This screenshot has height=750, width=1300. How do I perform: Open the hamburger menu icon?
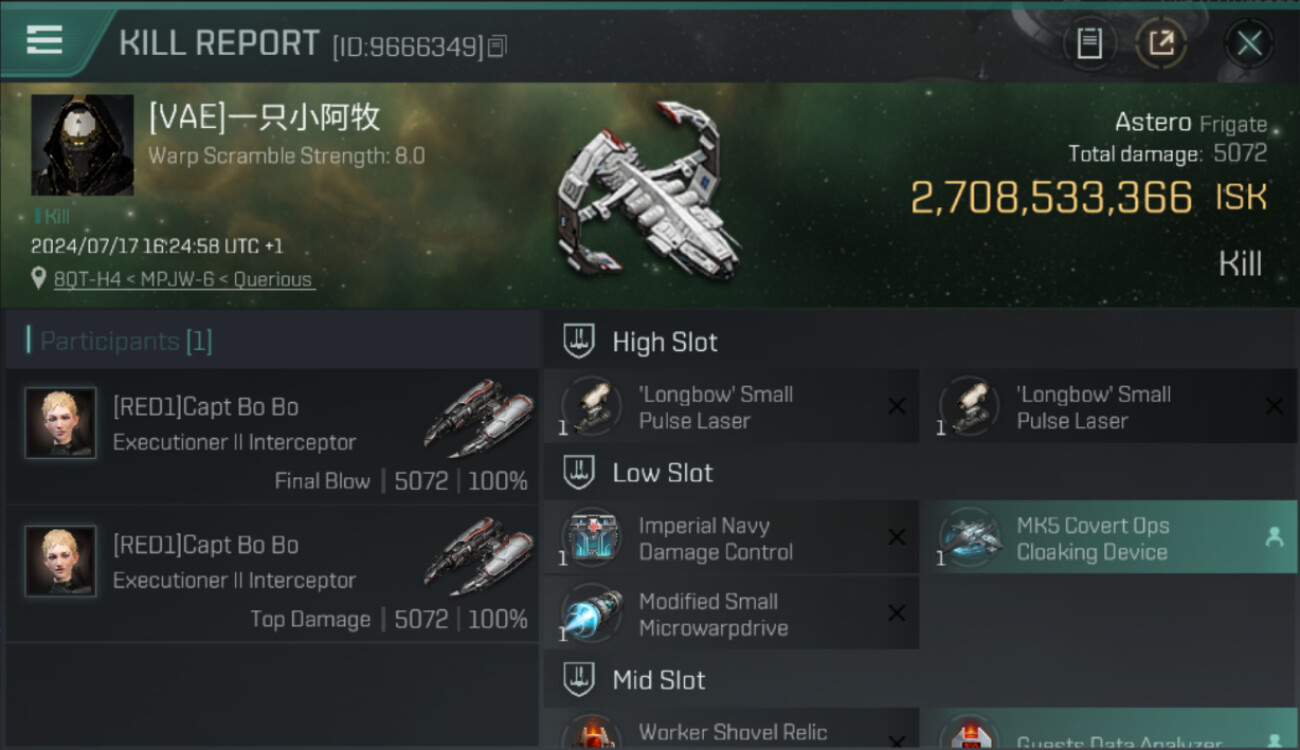pos(44,41)
